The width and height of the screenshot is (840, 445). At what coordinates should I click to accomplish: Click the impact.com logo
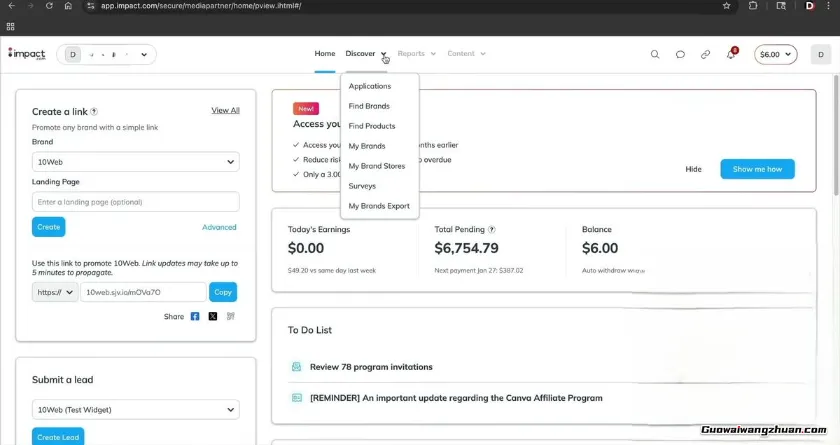[x=26, y=54]
